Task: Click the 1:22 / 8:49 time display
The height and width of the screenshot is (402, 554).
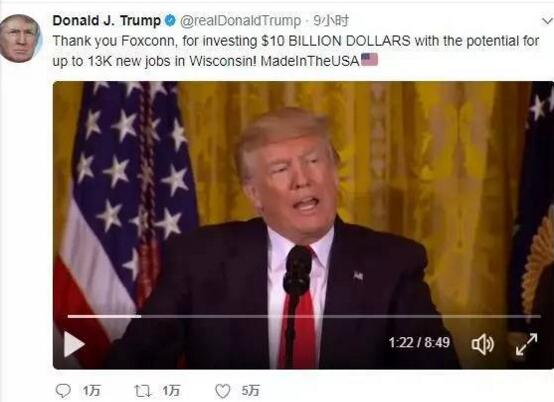Action: click(419, 342)
